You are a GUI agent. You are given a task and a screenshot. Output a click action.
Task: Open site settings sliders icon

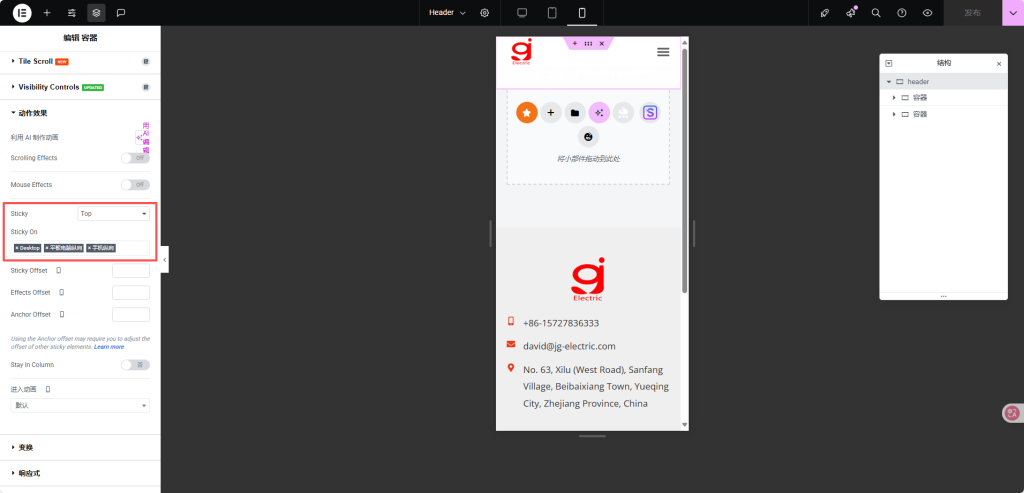click(72, 13)
